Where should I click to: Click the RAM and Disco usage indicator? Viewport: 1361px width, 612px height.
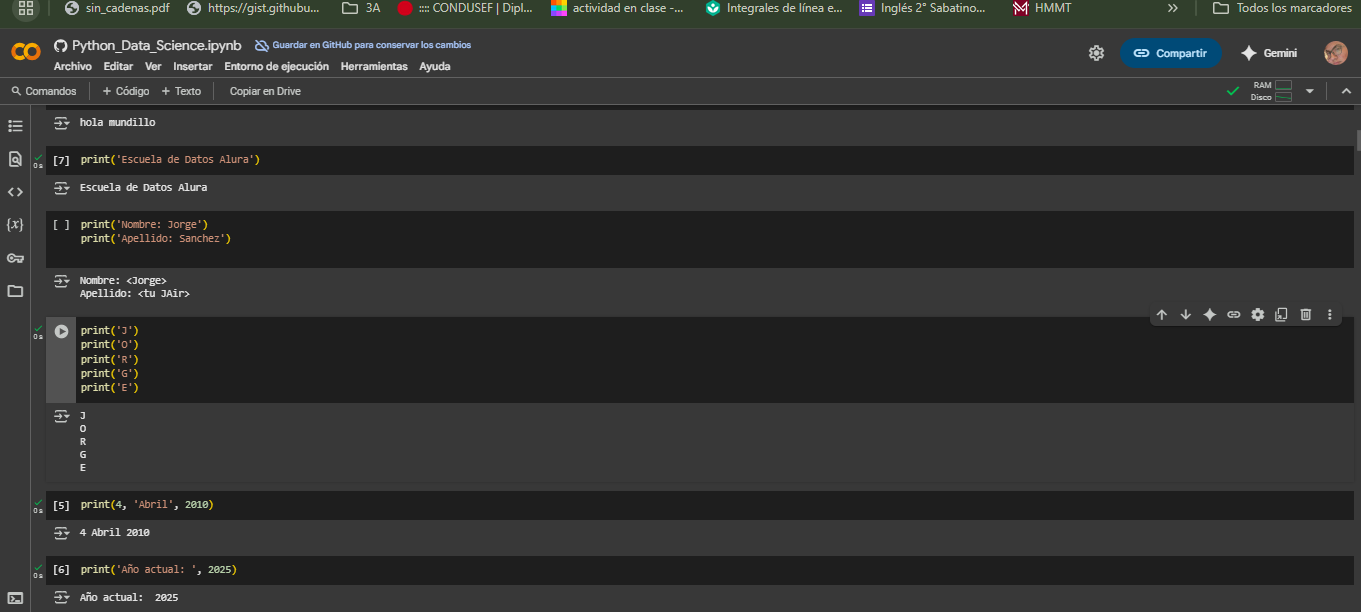[1271, 91]
